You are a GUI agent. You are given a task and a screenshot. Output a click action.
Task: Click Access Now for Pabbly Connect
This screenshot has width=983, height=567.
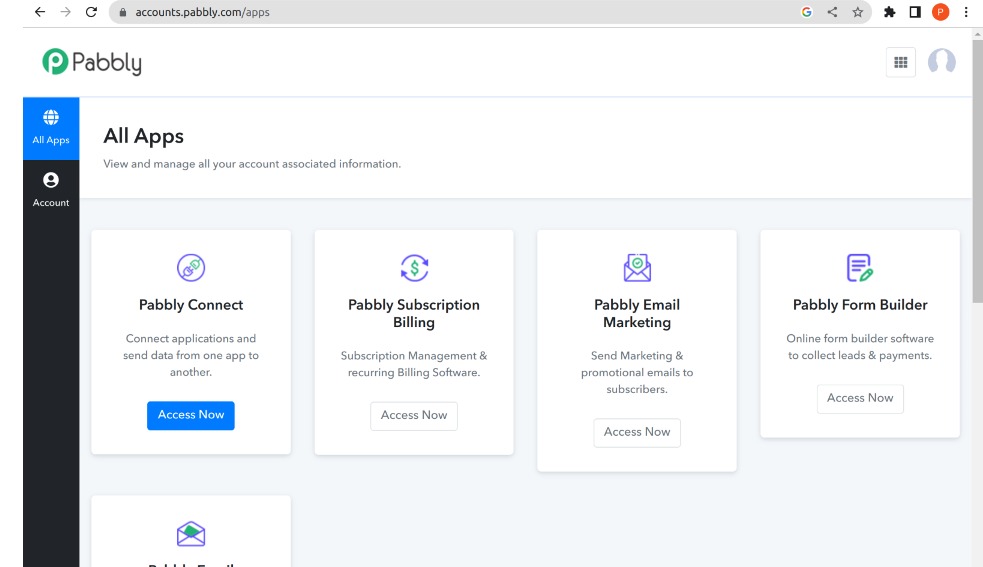coord(191,415)
